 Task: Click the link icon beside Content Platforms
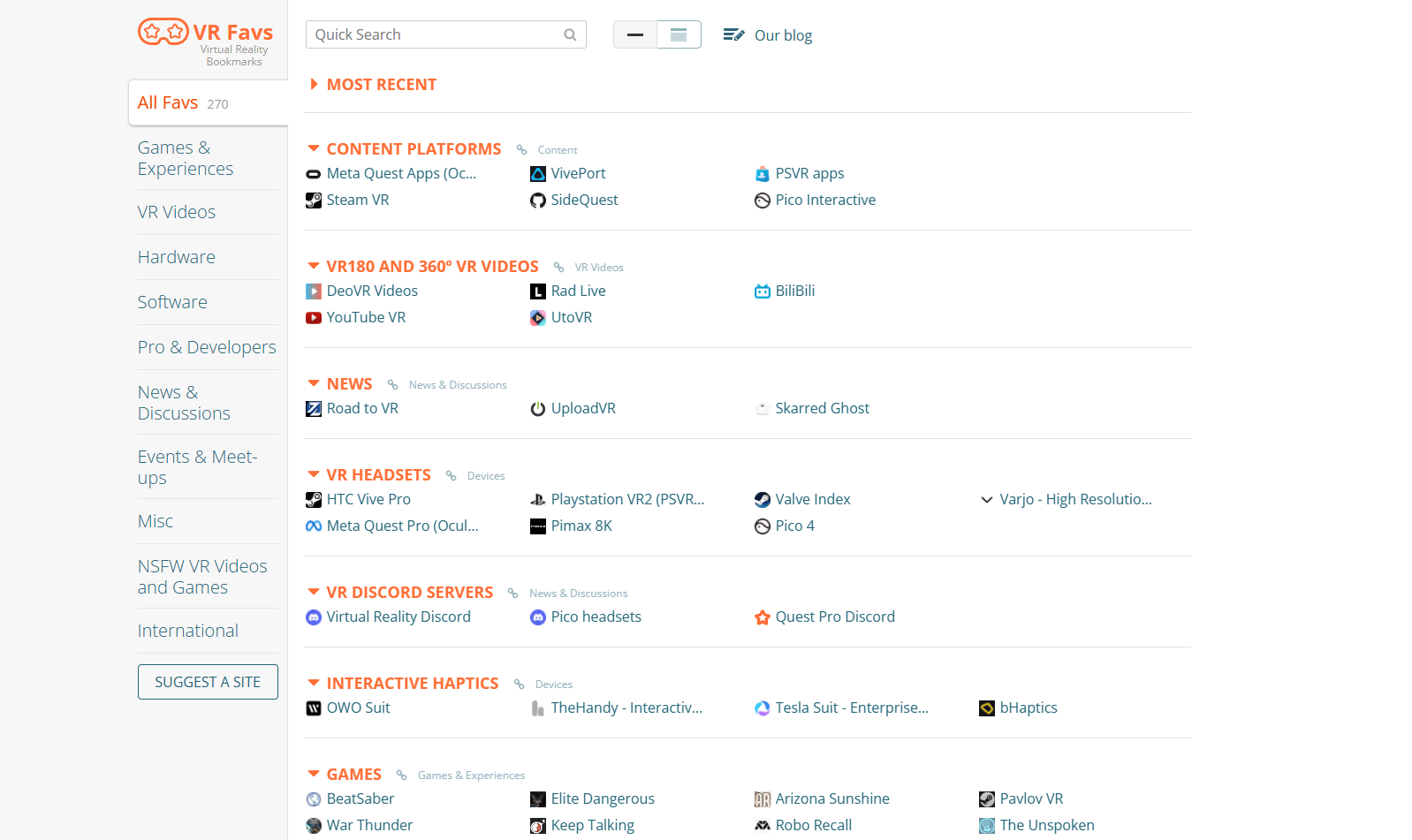pos(522,150)
